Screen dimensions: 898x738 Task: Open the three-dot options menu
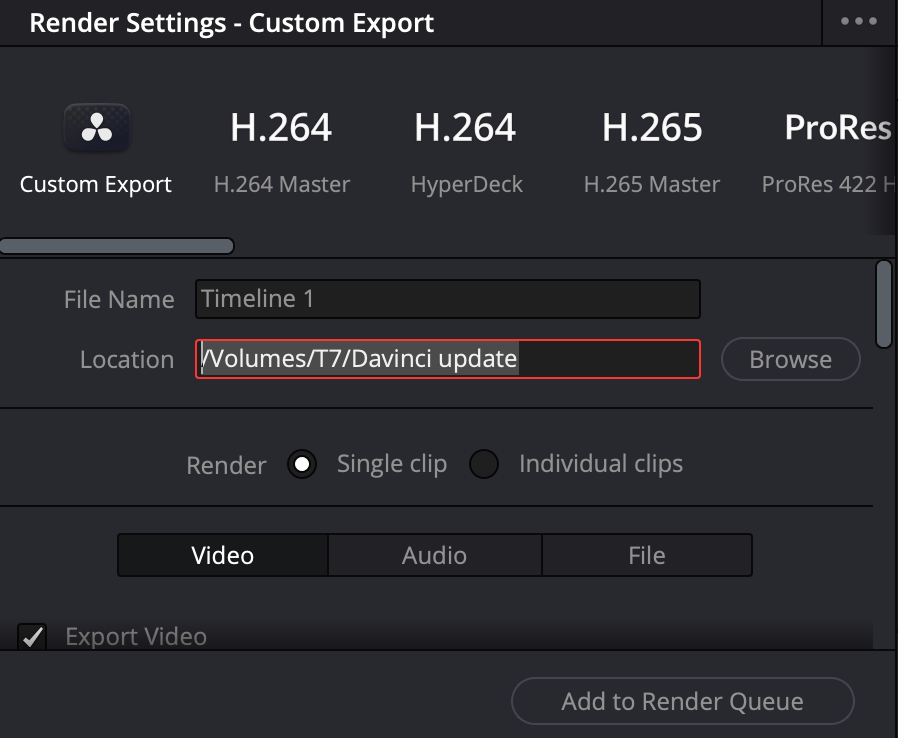tap(858, 22)
